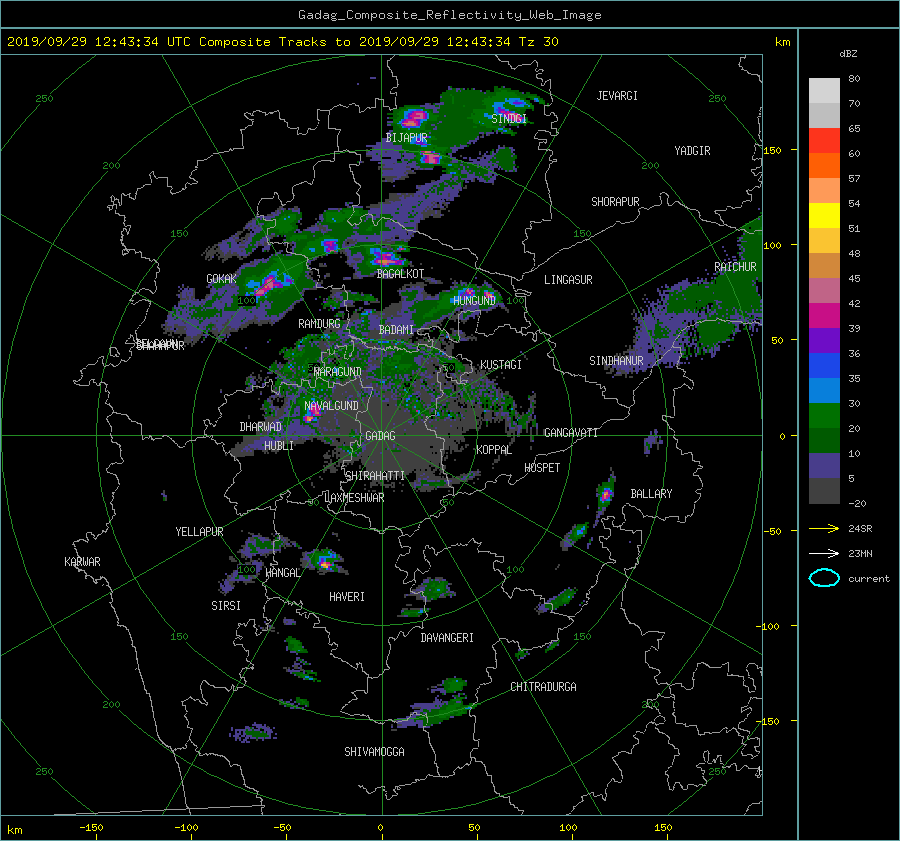
Task: Click the HAVERI city label
Action: point(347,597)
